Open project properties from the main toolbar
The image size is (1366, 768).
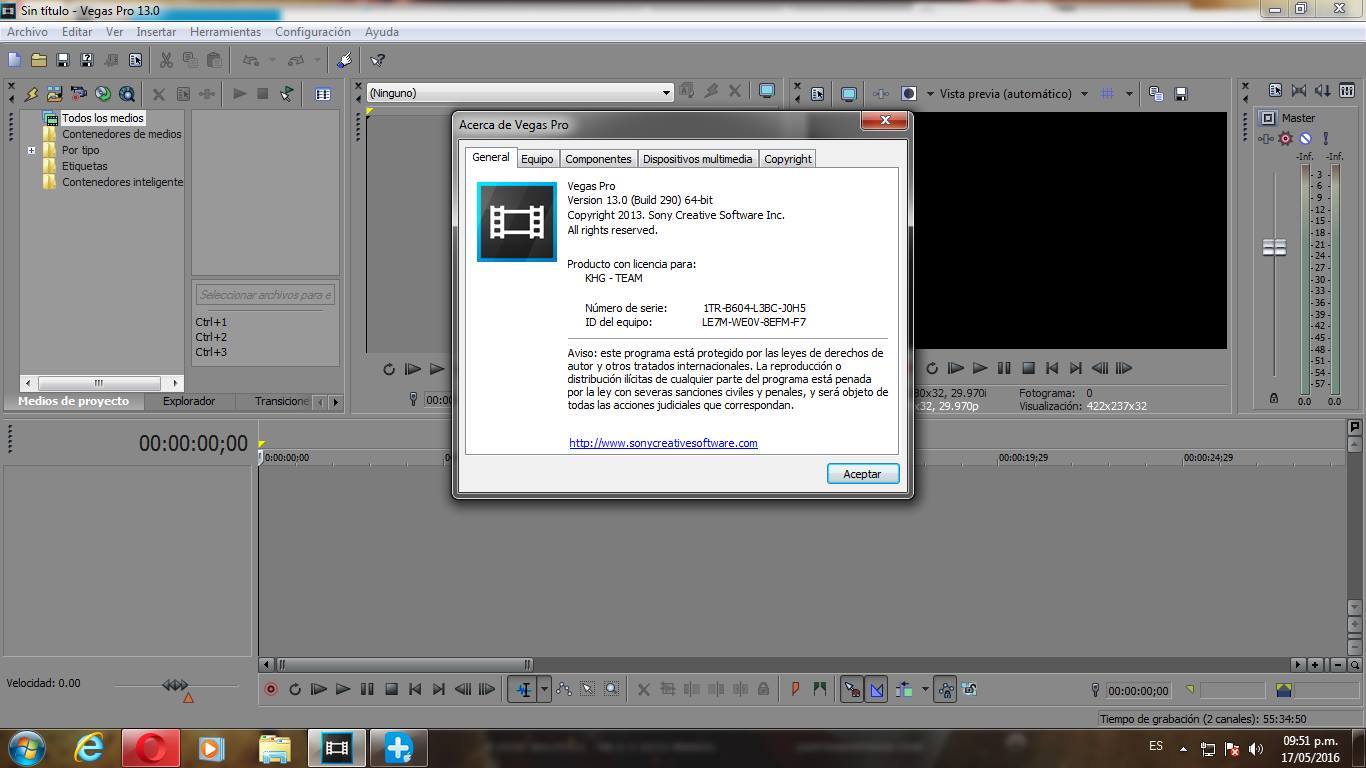tap(136, 61)
